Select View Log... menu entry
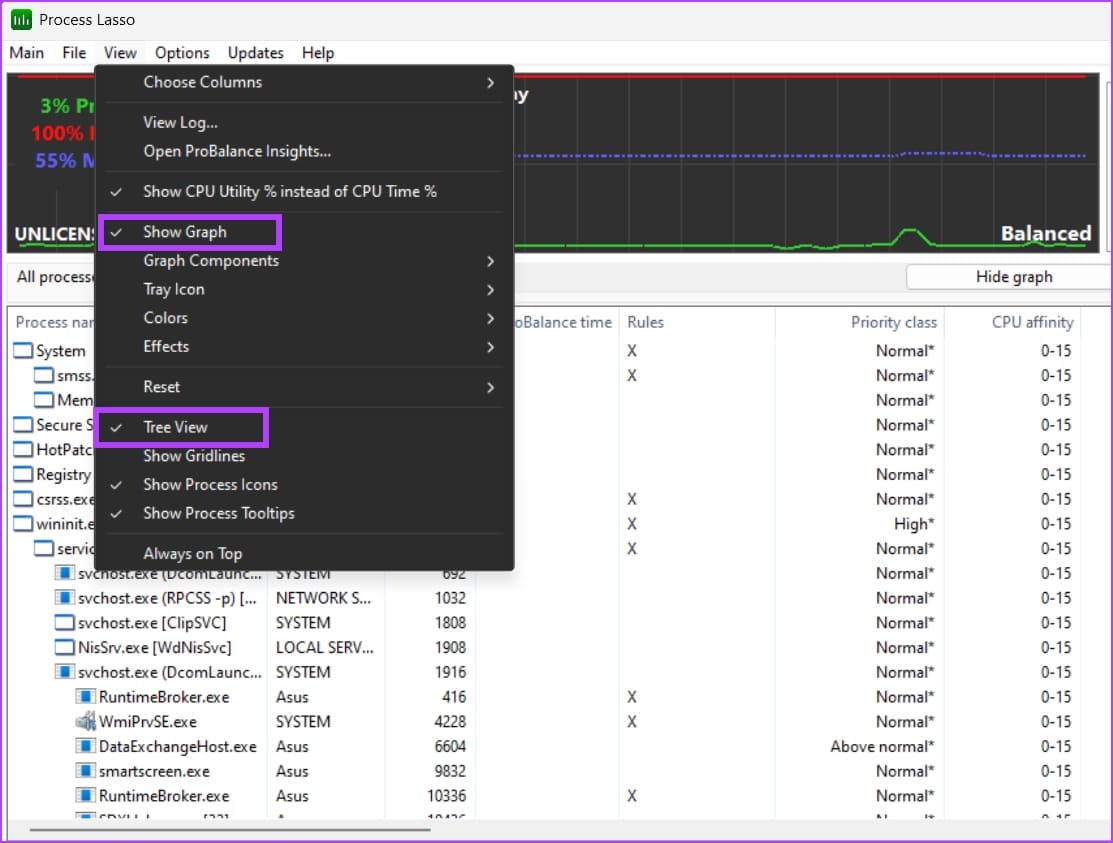Viewport: 1113px width, 843px height. (304, 123)
